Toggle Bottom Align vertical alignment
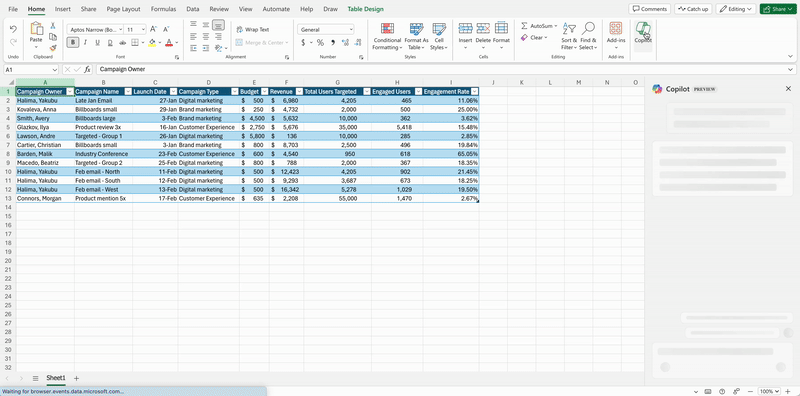This screenshot has height=396, width=800. 218,24
